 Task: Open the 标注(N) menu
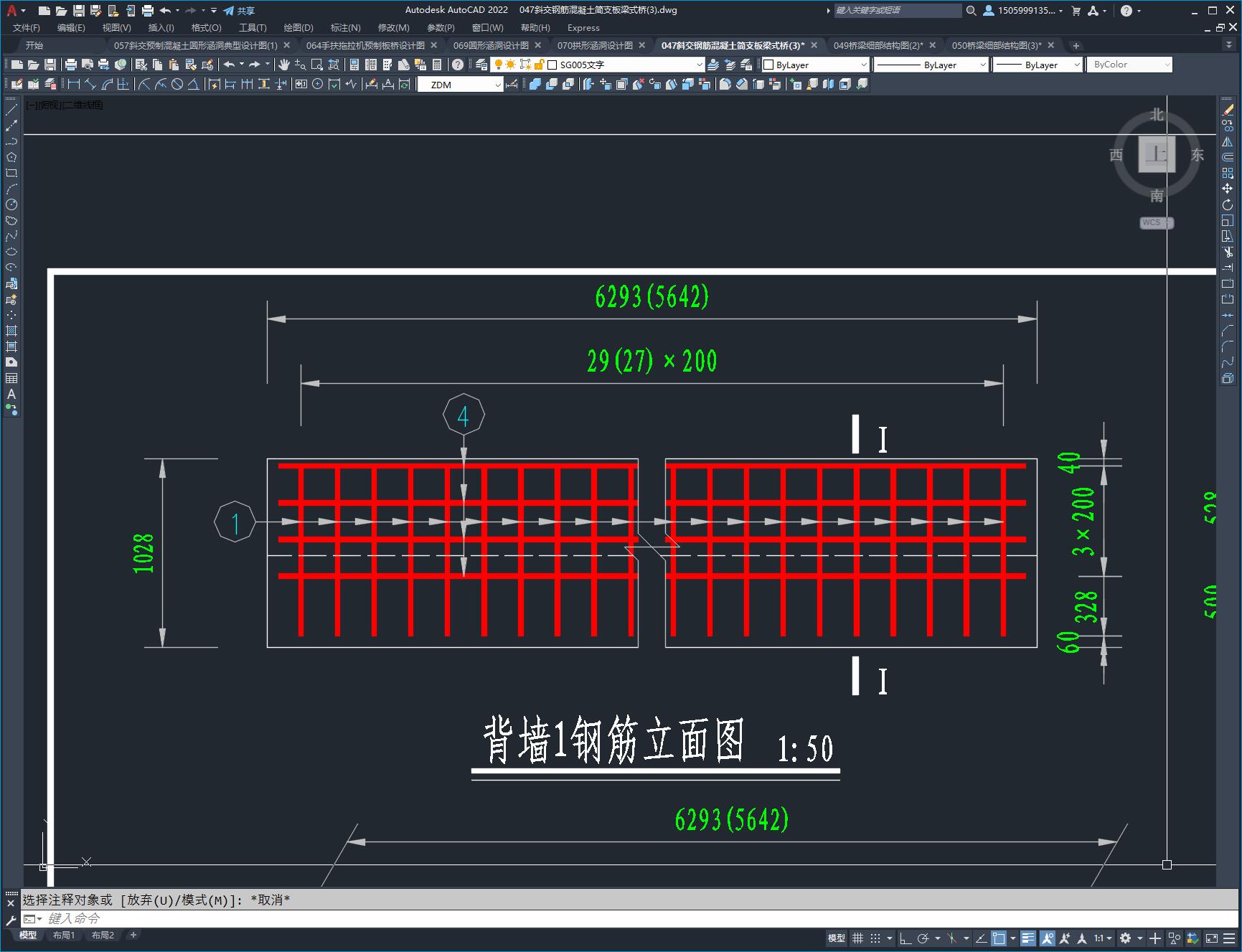coord(345,28)
